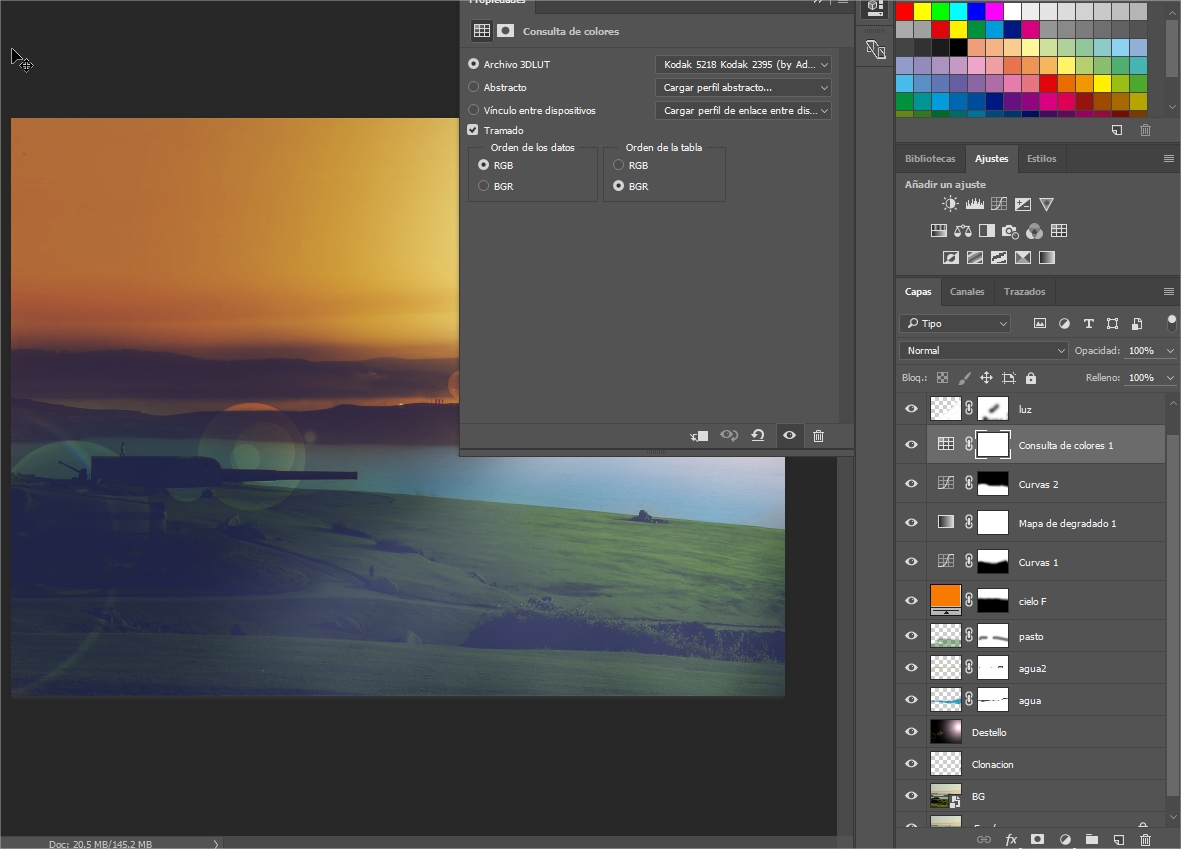The width and height of the screenshot is (1181, 849).
Task: Expand the Relleno slider arrow
Action: [1170, 378]
